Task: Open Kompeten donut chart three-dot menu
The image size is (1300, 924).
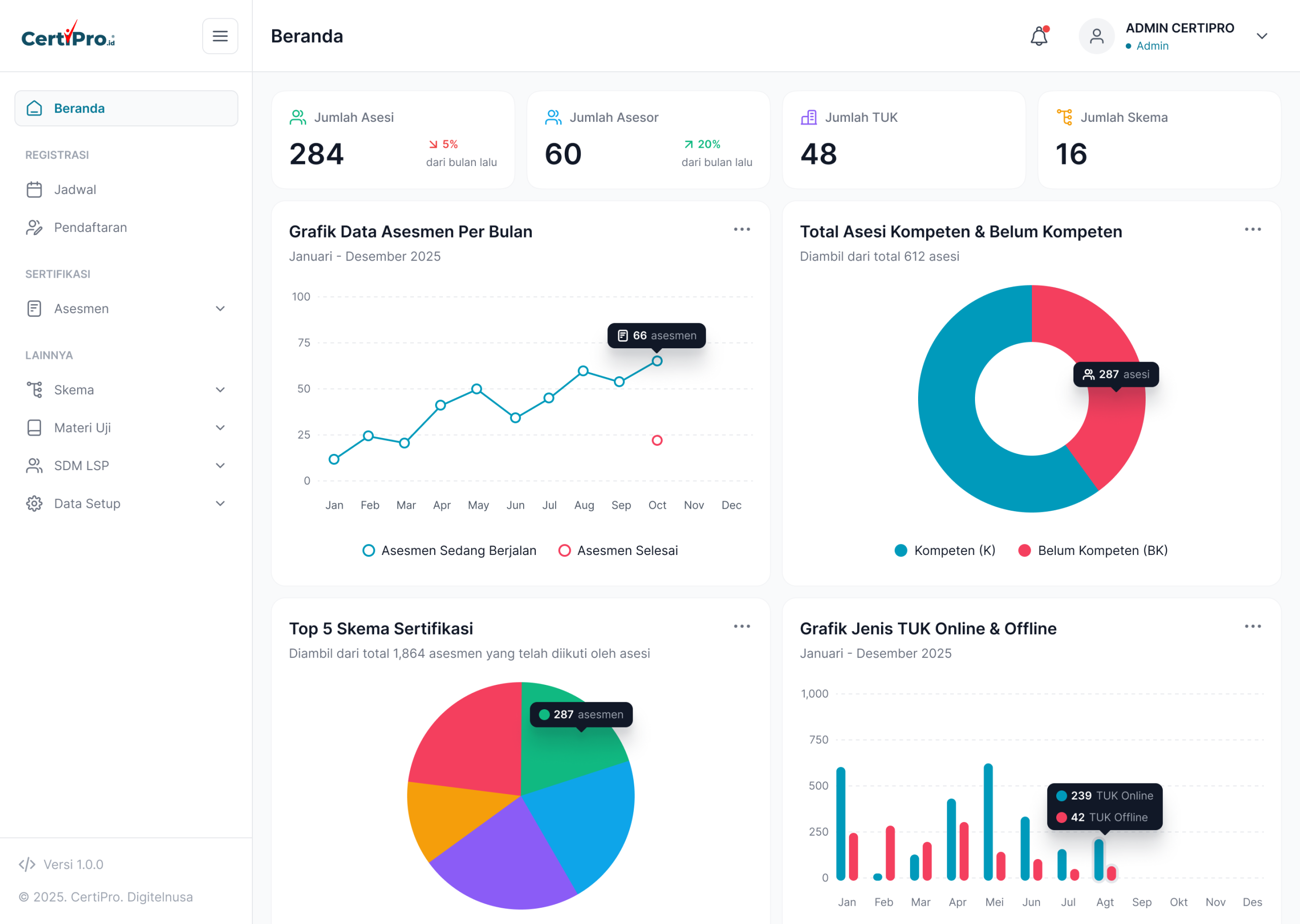Action: [1252, 229]
